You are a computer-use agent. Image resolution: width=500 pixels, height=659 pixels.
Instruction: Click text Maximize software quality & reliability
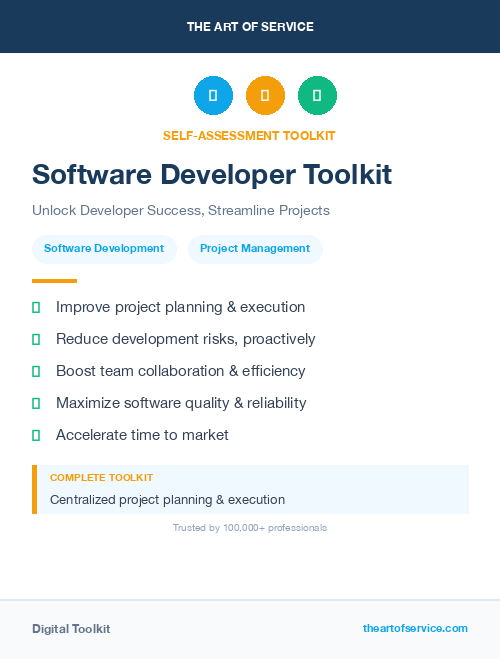pyautogui.click(x=181, y=403)
